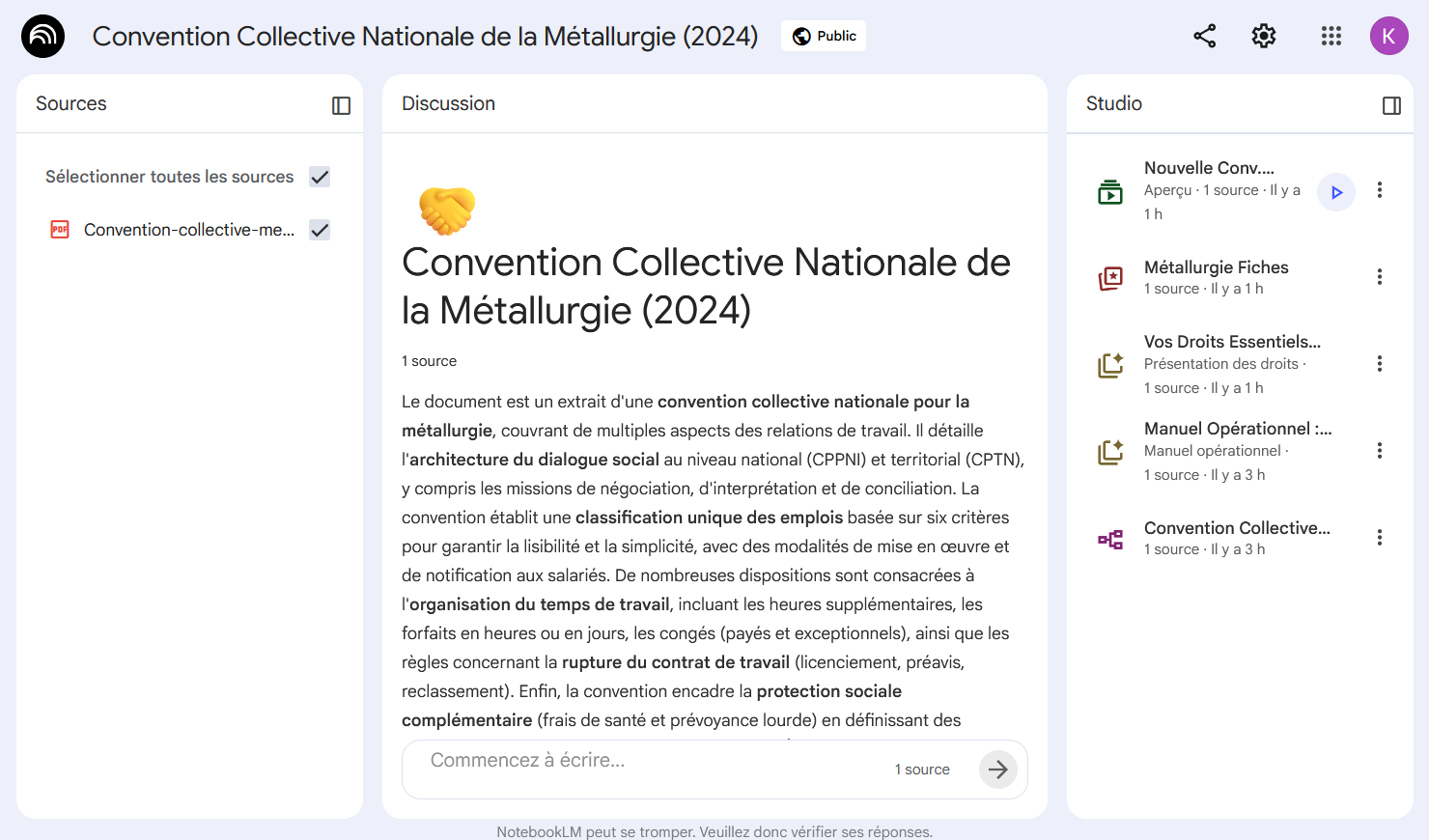This screenshot has width=1429, height=840.
Task: Collapse the Sources panel
Action: pyautogui.click(x=341, y=105)
